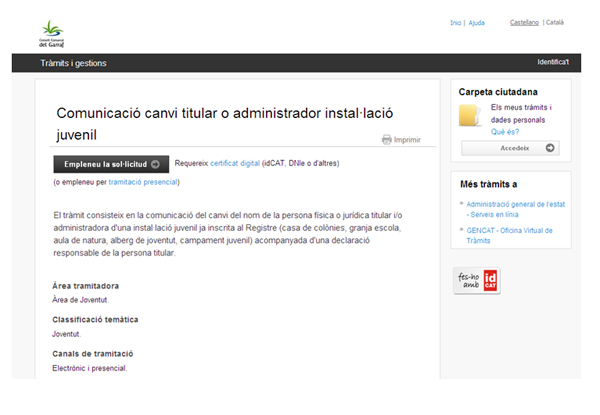Switch language to Castellano

click(x=524, y=22)
